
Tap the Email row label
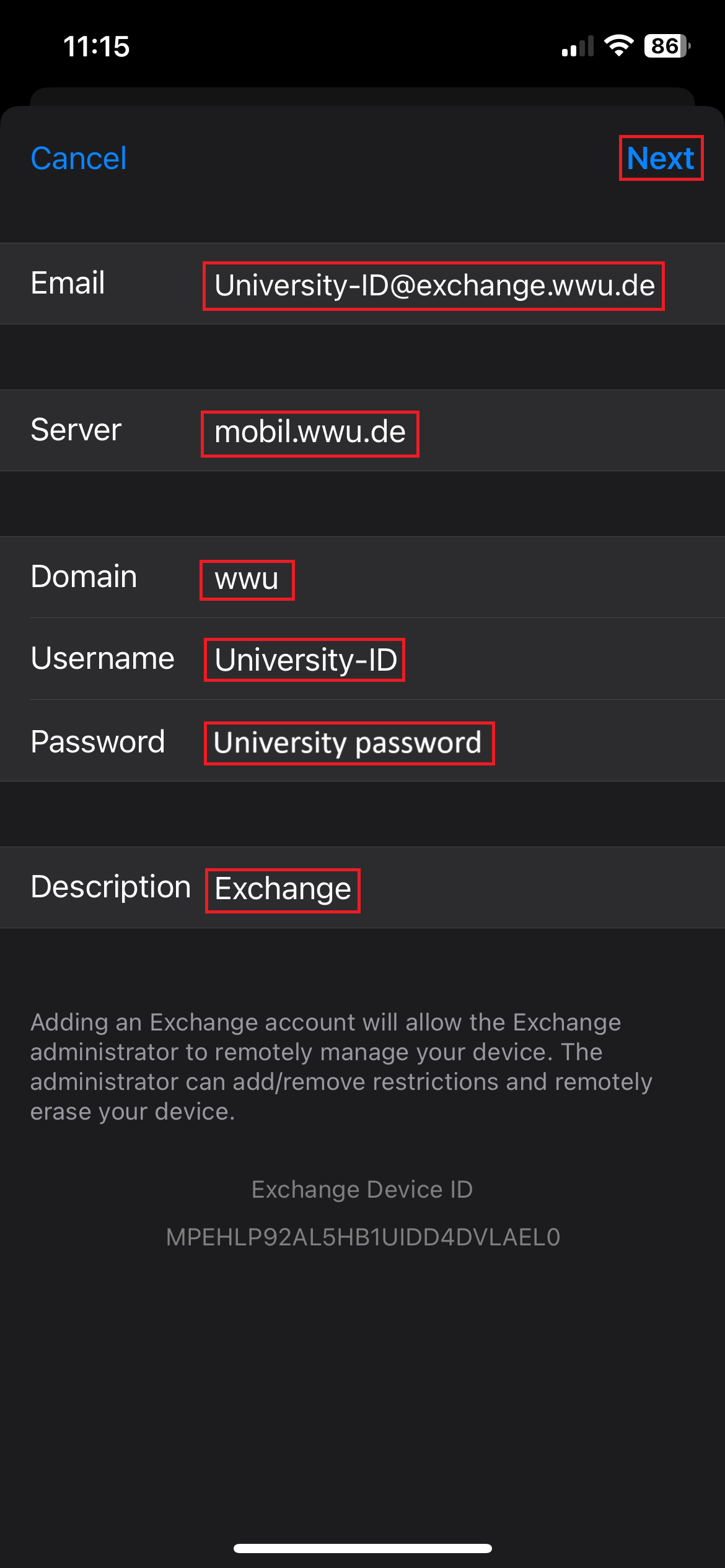pos(68,283)
